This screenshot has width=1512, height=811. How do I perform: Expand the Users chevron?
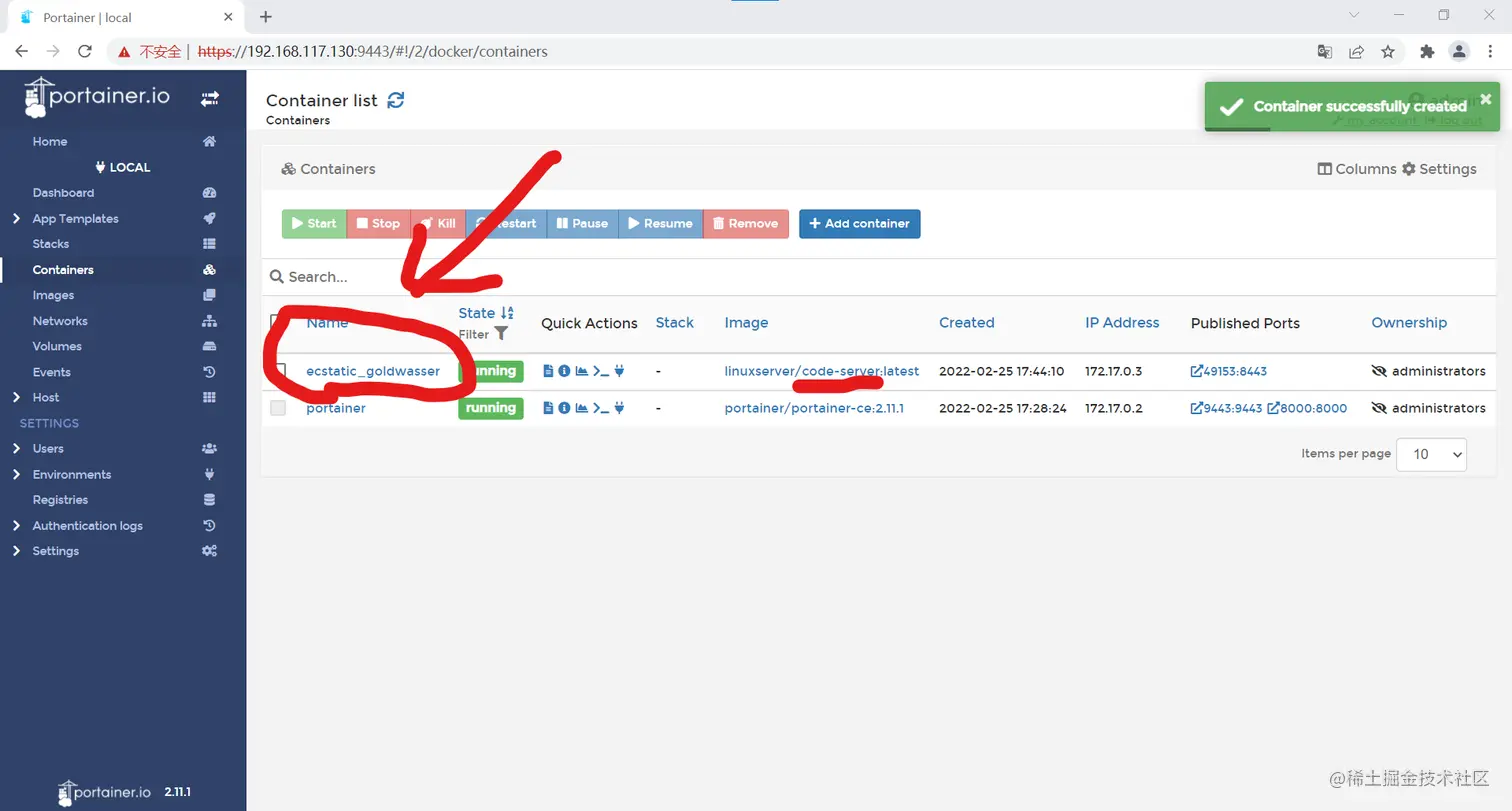pos(16,449)
